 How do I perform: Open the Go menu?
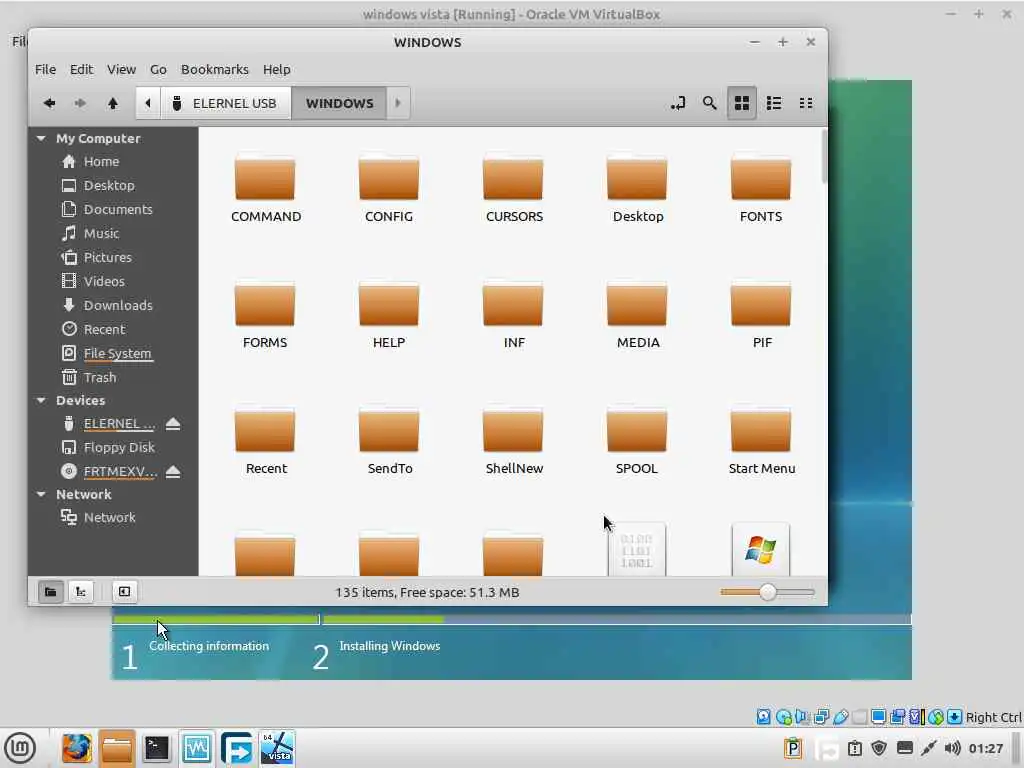[x=158, y=69]
